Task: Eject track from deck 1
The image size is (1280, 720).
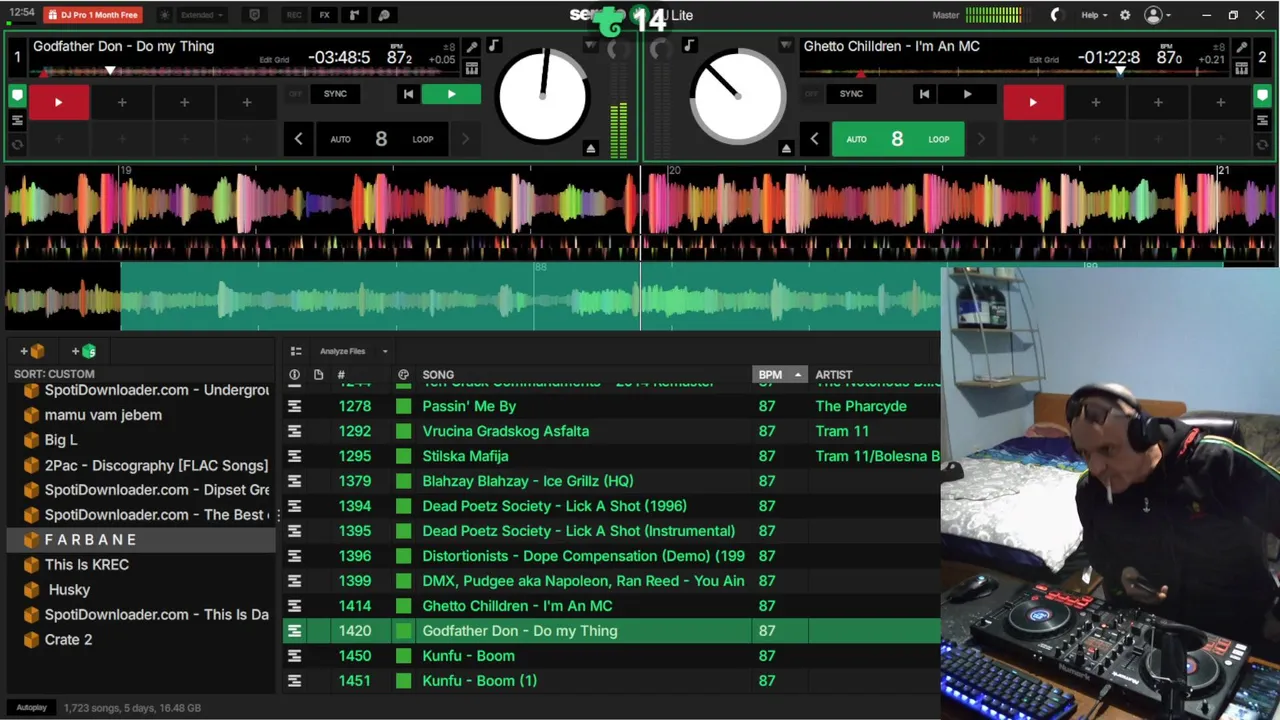Action: (x=590, y=148)
